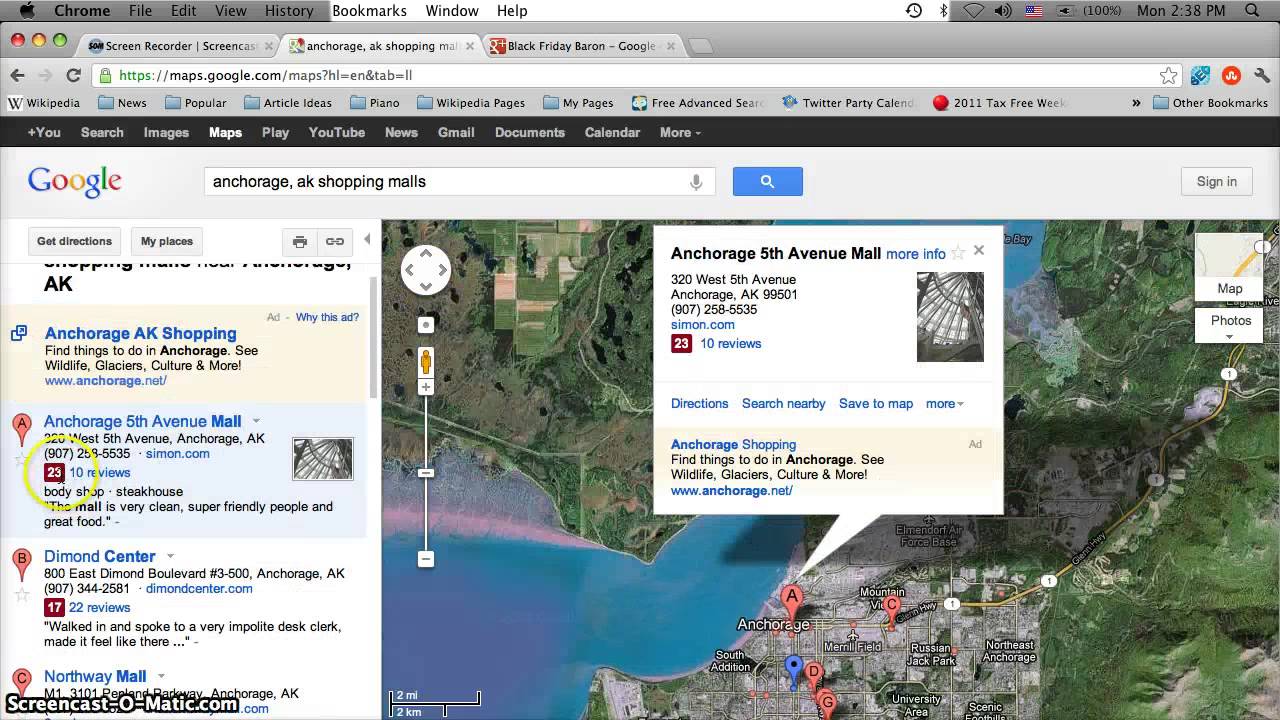Click the Delicious extension icon

coord(1201,75)
